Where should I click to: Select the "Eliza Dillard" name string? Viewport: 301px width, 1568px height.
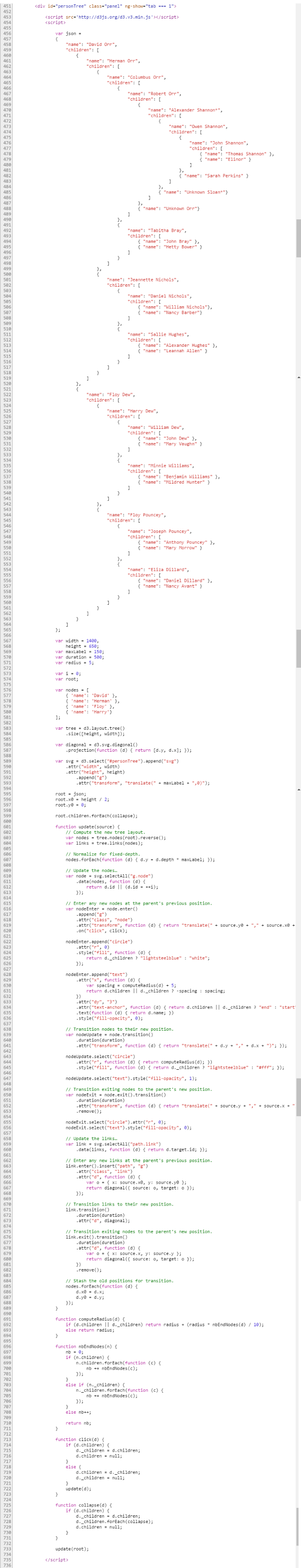(x=169, y=571)
